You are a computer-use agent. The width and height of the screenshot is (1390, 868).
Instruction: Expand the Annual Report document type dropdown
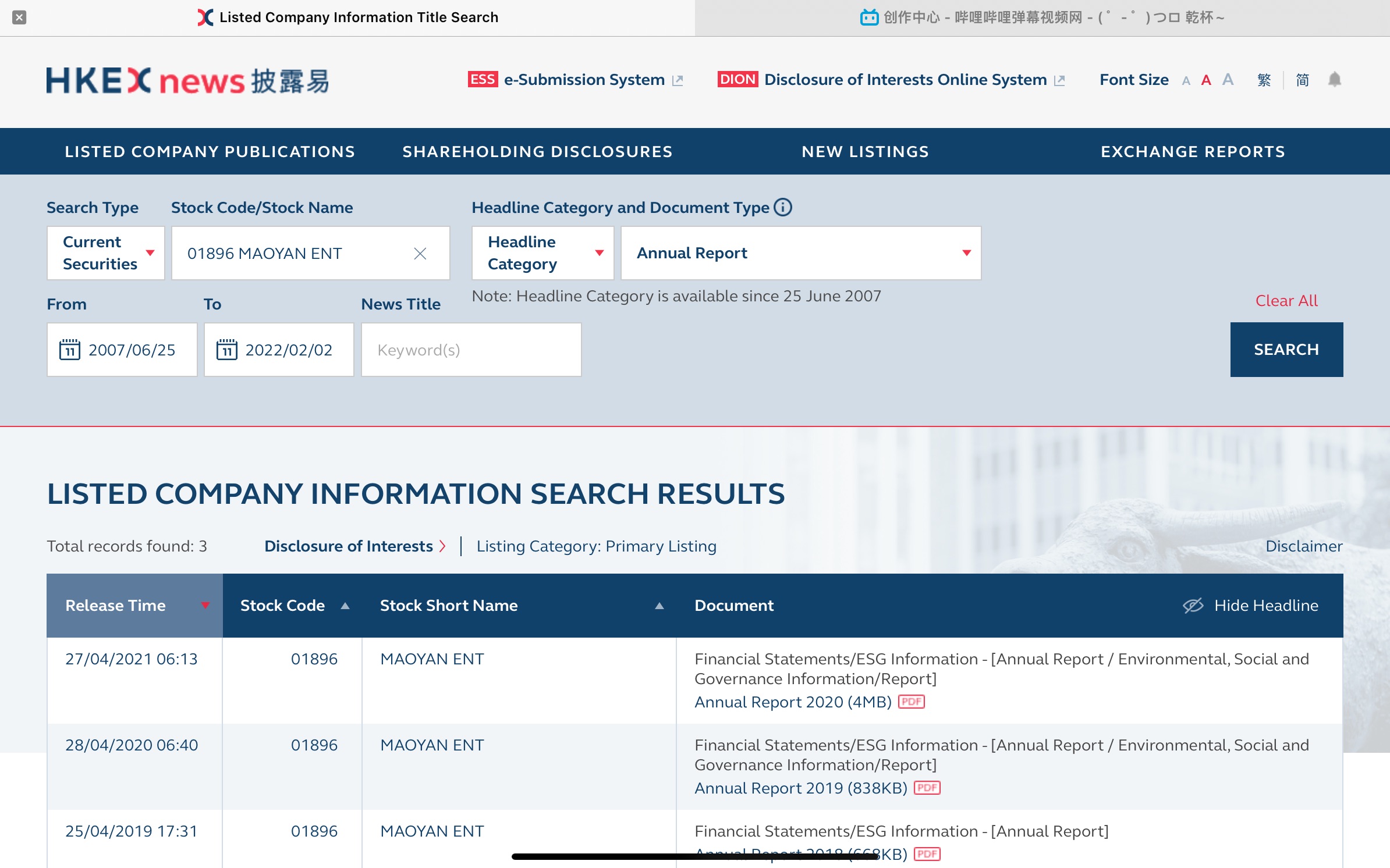pyautogui.click(x=801, y=253)
